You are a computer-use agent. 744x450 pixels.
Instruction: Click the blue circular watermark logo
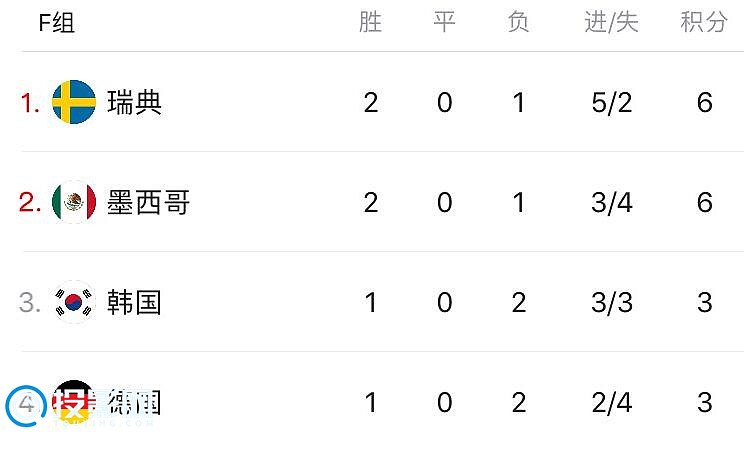point(26,406)
